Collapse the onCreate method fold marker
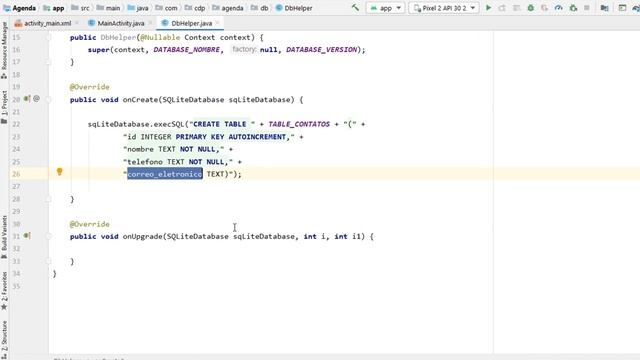 click(49, 100)
